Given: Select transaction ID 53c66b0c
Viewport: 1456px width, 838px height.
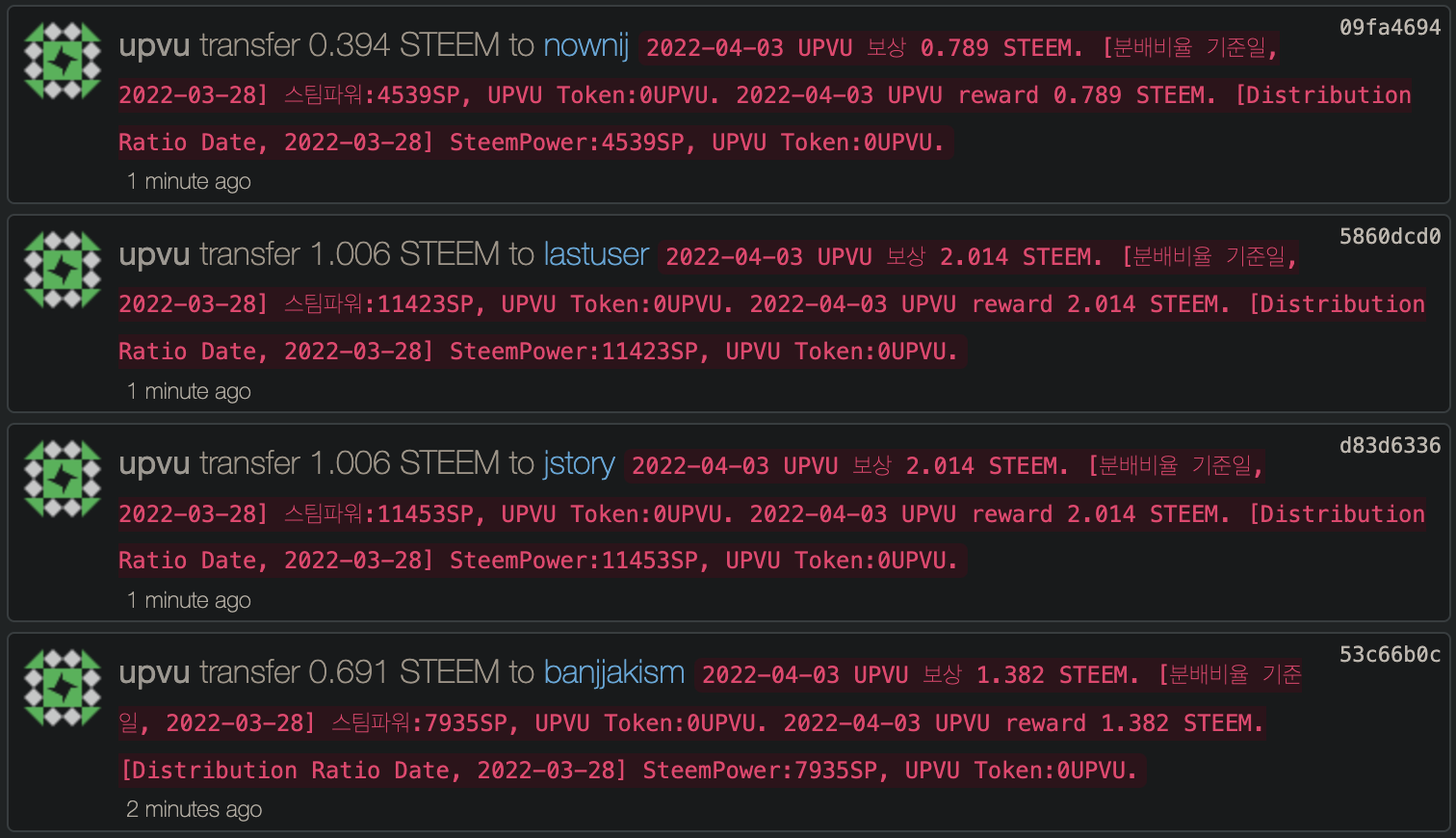Looking at the screenshot, I should 1390,655.
